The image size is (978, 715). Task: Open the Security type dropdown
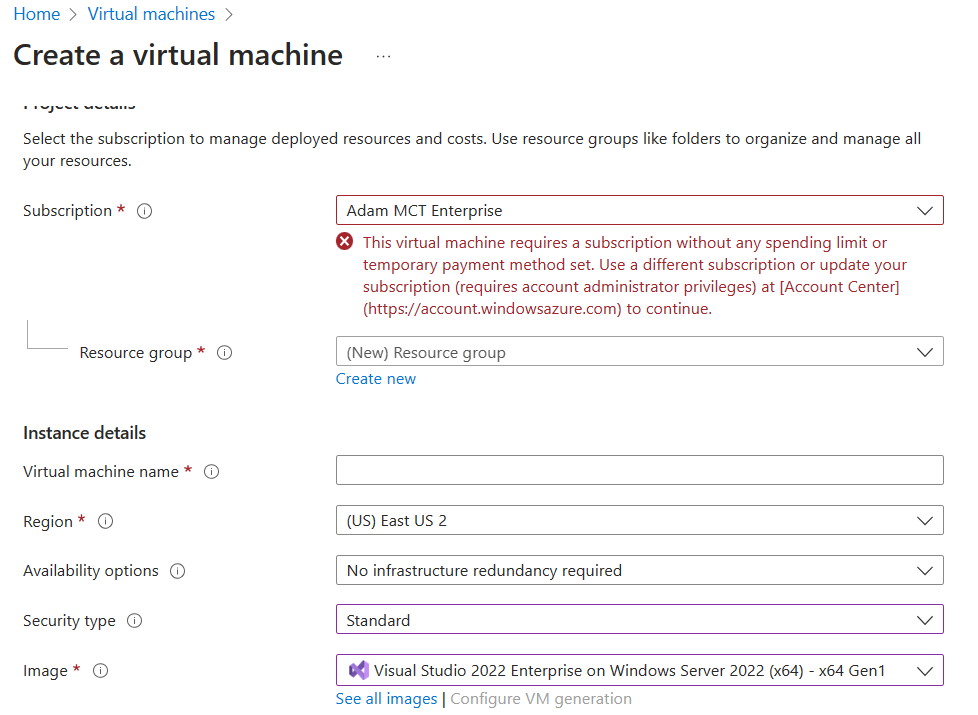point(639,620)
